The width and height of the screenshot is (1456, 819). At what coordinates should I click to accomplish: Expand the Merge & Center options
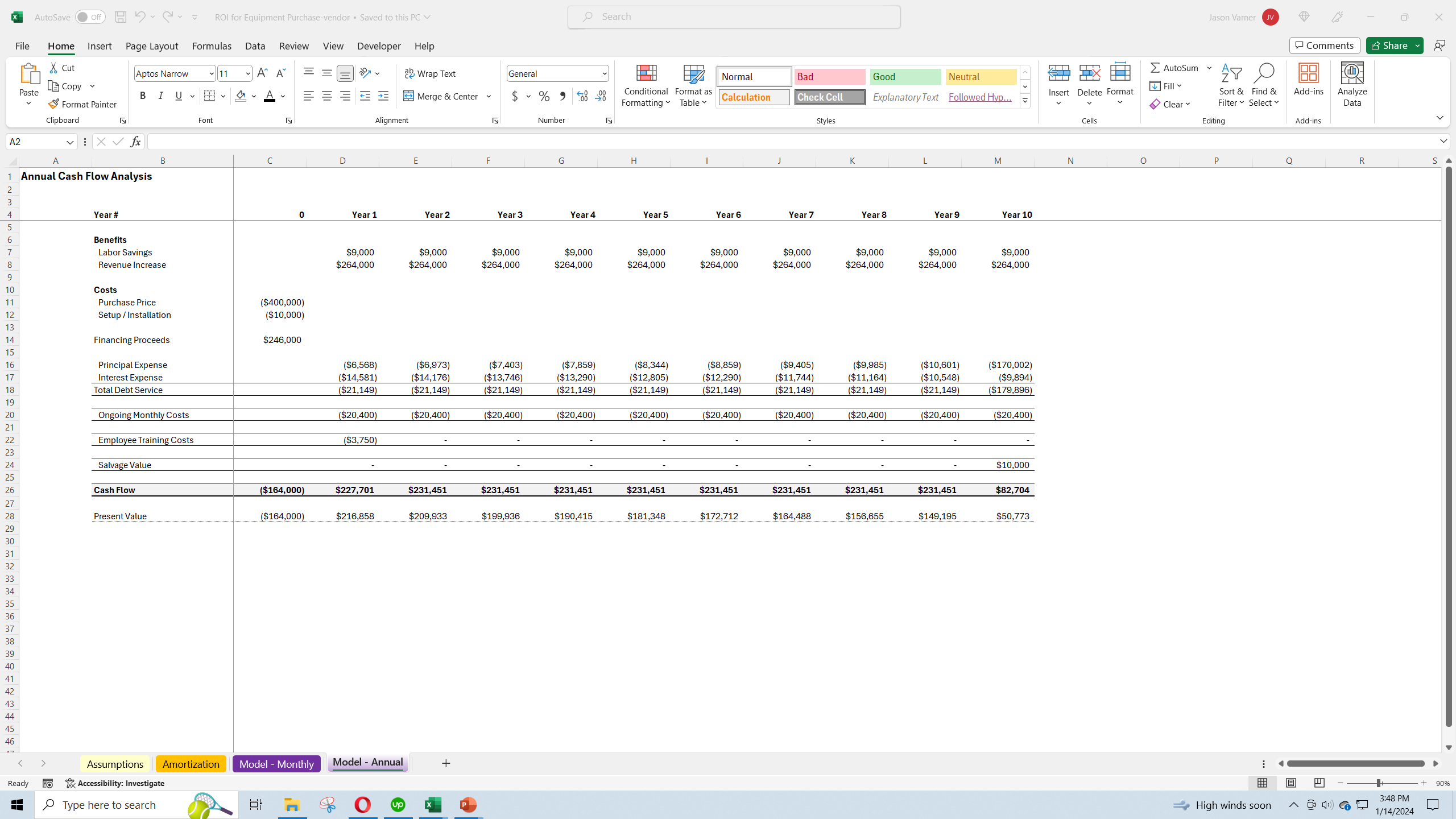tap(489, 96)
